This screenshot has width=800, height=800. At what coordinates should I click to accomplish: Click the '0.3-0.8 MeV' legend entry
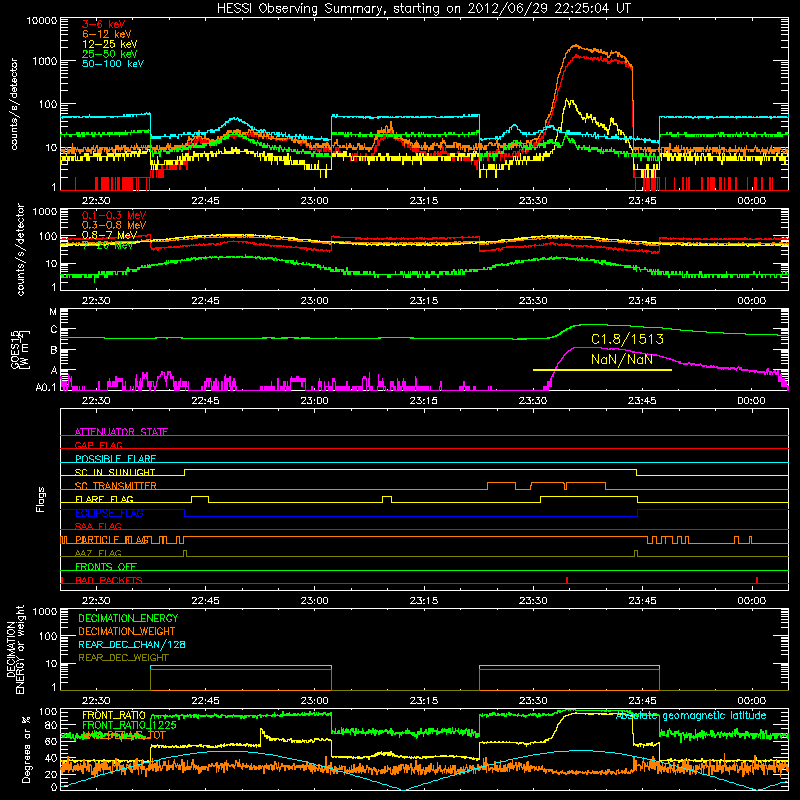114,225
